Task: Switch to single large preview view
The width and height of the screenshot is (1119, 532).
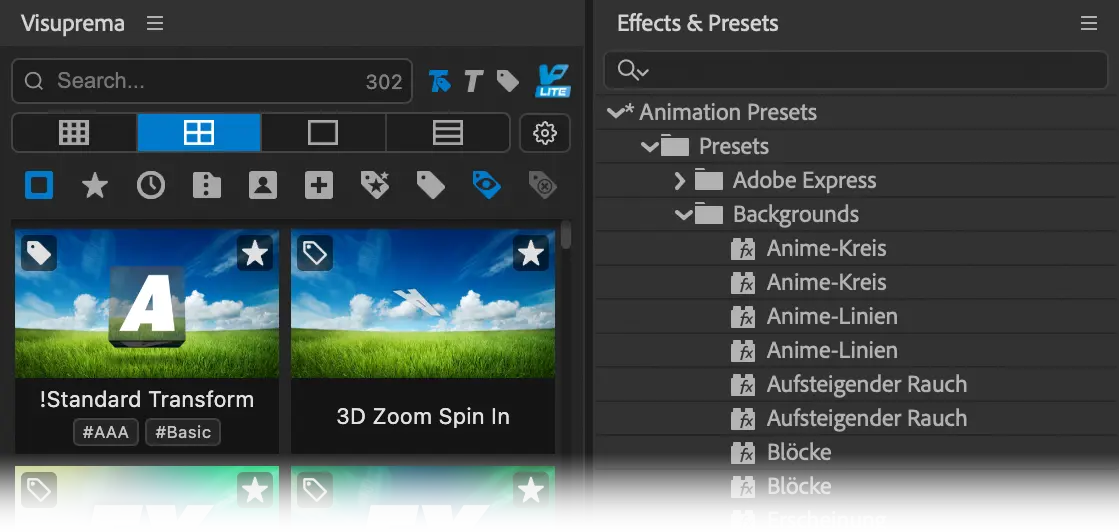Action: [323, 133]
